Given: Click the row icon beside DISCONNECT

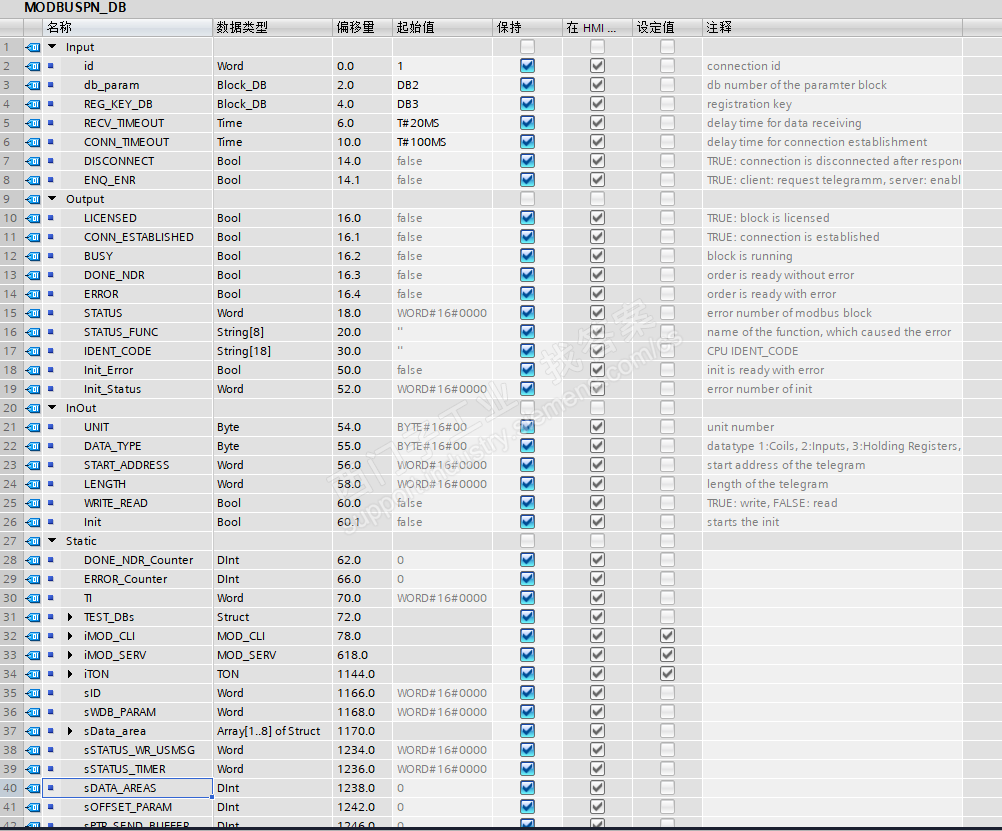Looking at the screenshot, I should point(33,161).
